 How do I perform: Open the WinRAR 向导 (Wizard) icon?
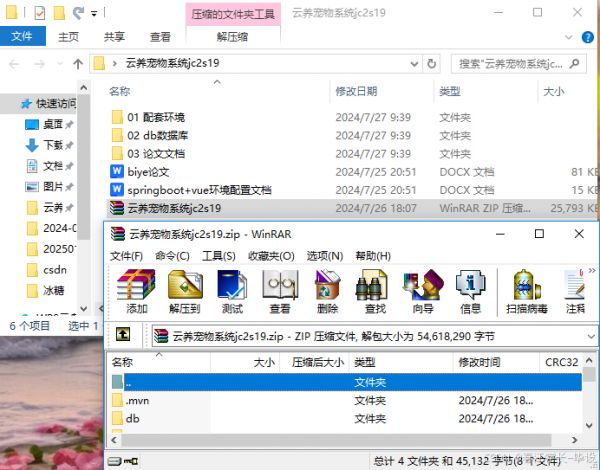(x=423, y=285)
